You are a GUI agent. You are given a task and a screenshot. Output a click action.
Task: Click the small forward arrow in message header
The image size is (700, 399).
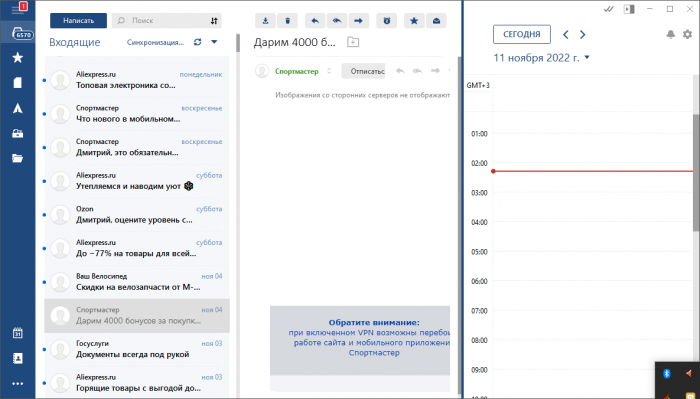coord(435,71)
